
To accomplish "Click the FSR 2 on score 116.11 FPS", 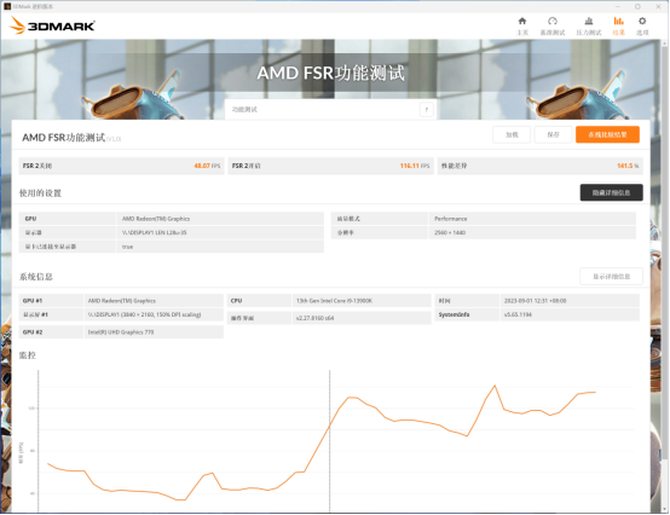I will tap(414, 166).
